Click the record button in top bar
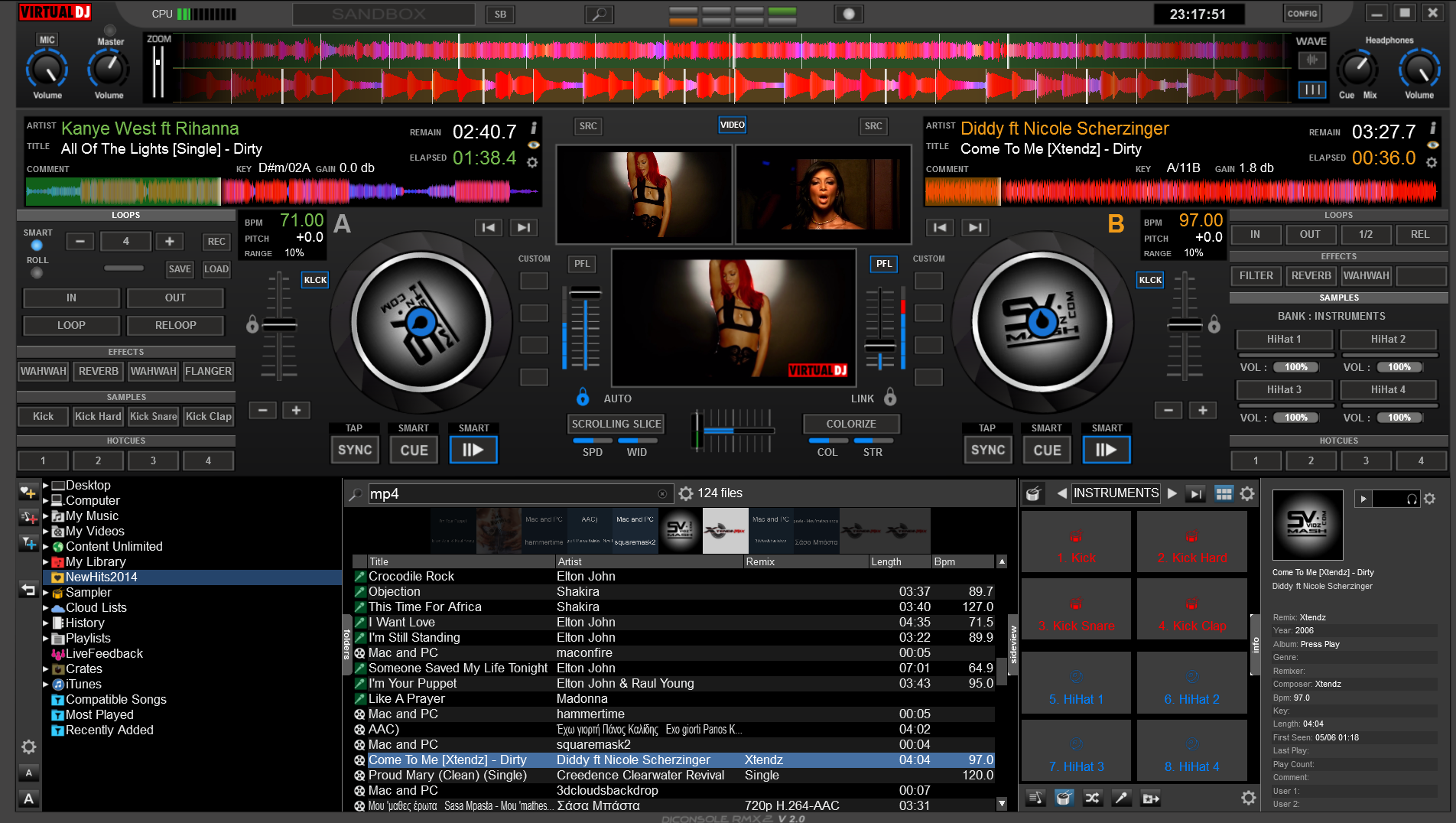 coord(848,14)
